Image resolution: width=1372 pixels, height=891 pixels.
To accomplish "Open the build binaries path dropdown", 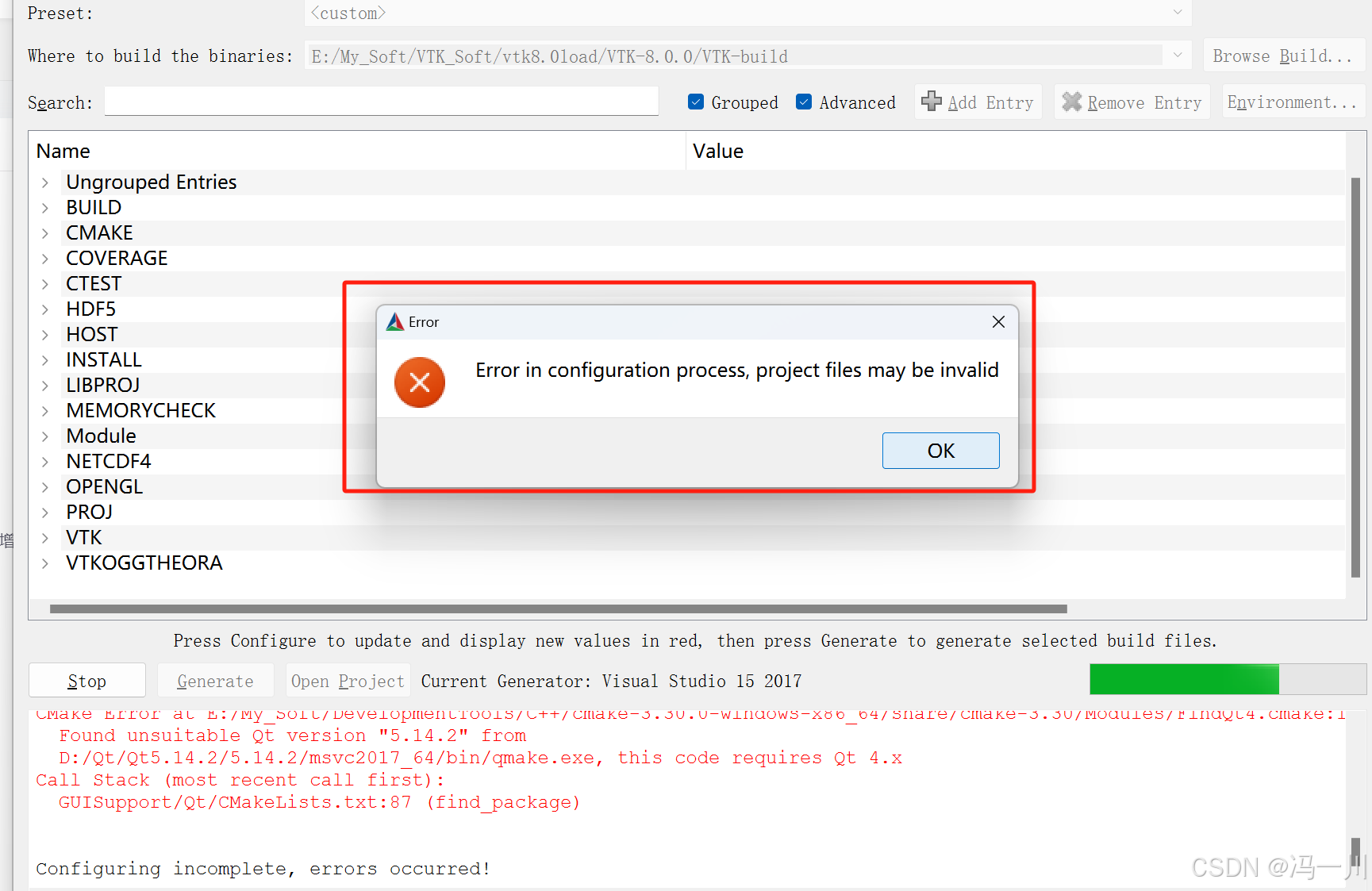I will (x=1178, y=56).
